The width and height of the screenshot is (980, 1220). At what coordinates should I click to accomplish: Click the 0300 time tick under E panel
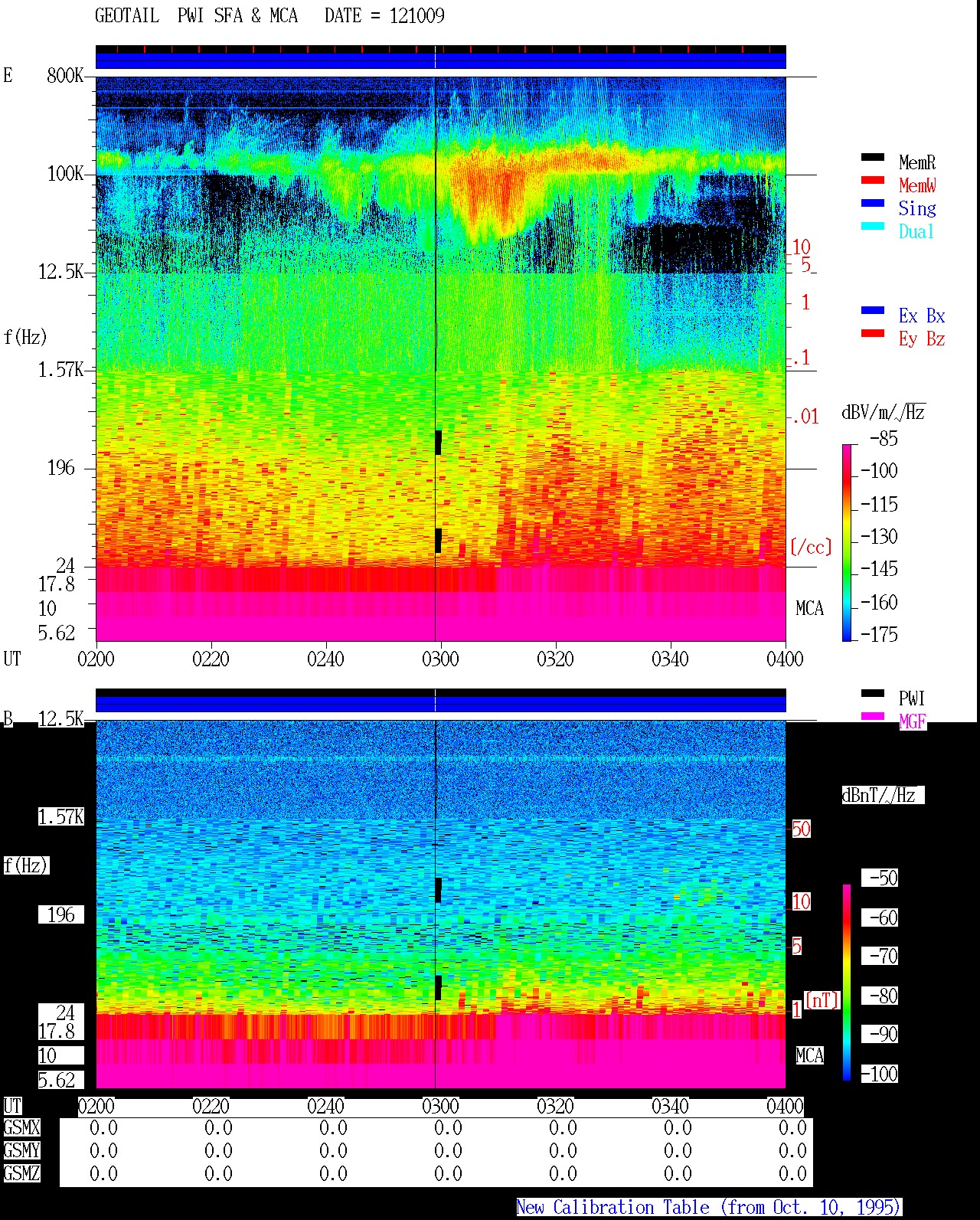(440, 659)
